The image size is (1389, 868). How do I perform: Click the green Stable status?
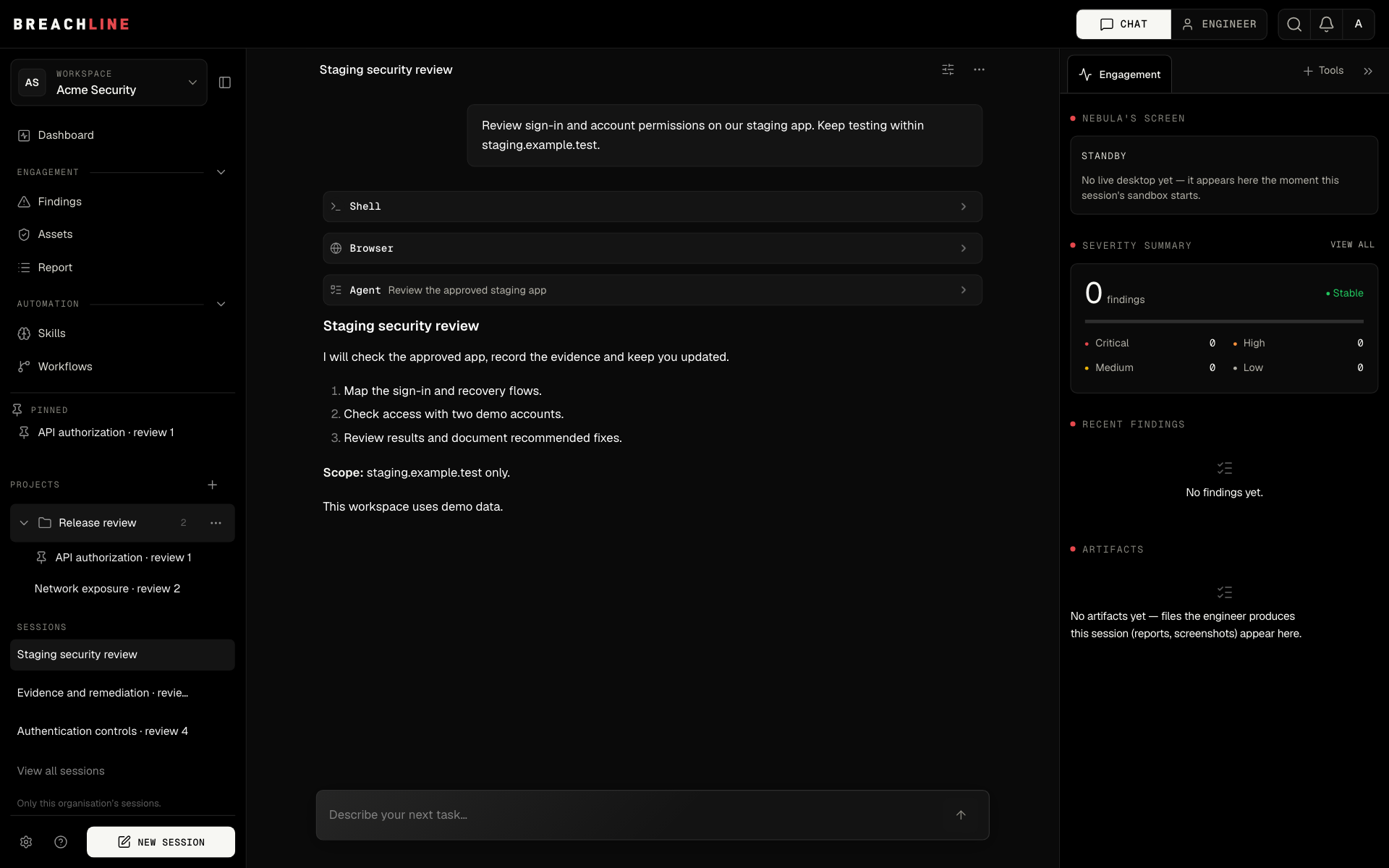pyautogui.click(x=1344, y=293)
